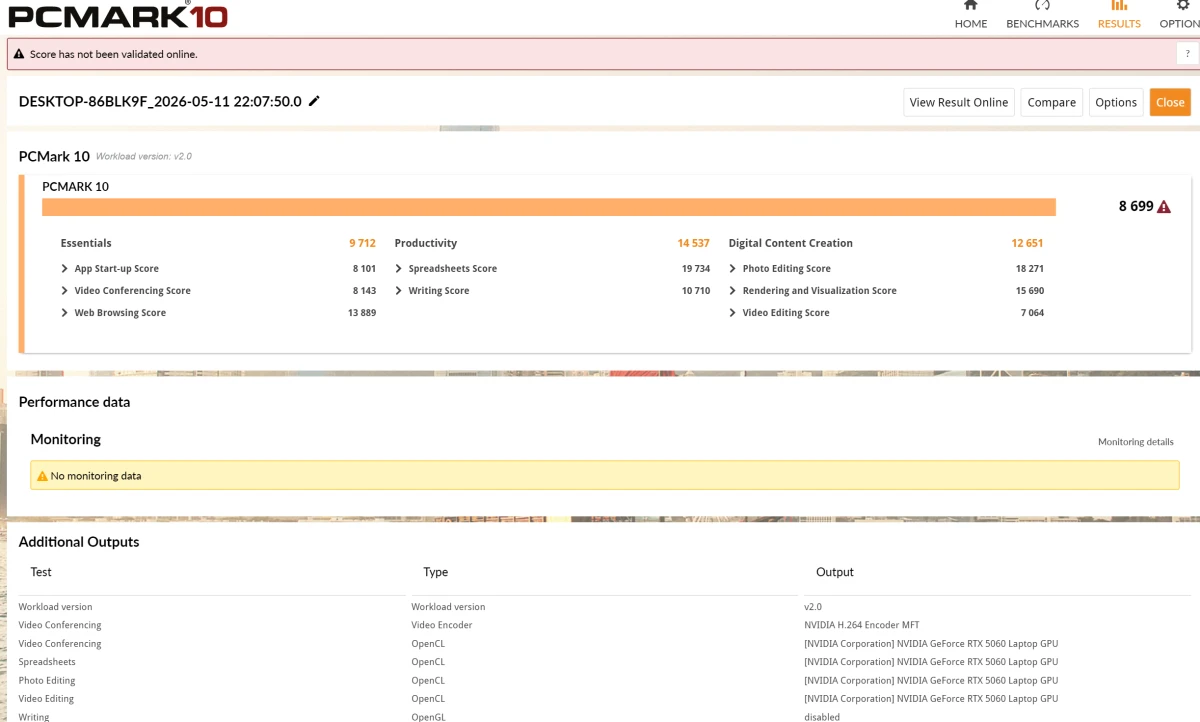Click the Output column header

click(835, 572)
